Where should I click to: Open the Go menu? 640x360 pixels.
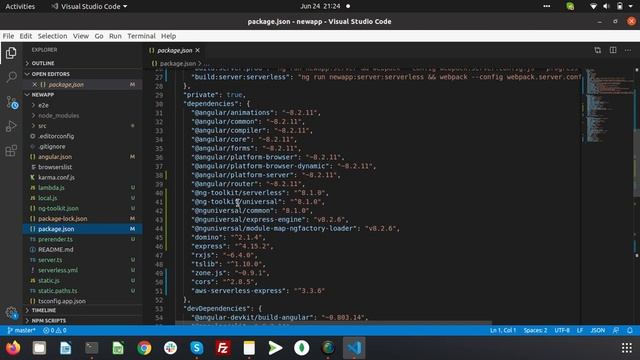tap(99, 36)
